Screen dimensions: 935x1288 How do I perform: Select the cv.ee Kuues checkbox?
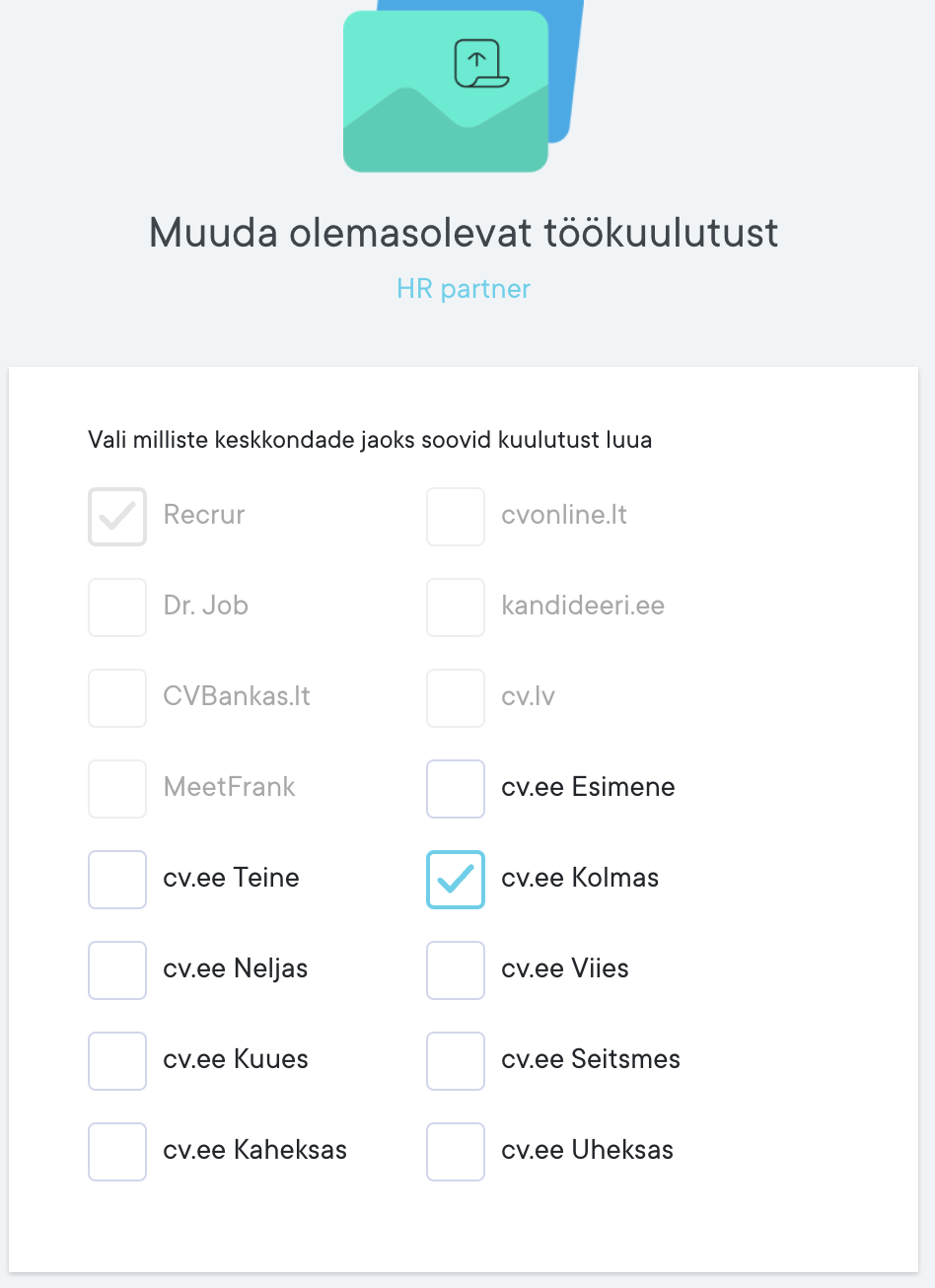coord(117,1060)
